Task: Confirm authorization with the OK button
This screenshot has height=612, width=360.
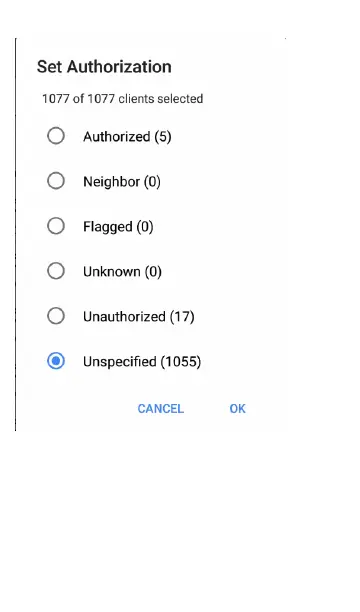Action: tap(237, 409)
